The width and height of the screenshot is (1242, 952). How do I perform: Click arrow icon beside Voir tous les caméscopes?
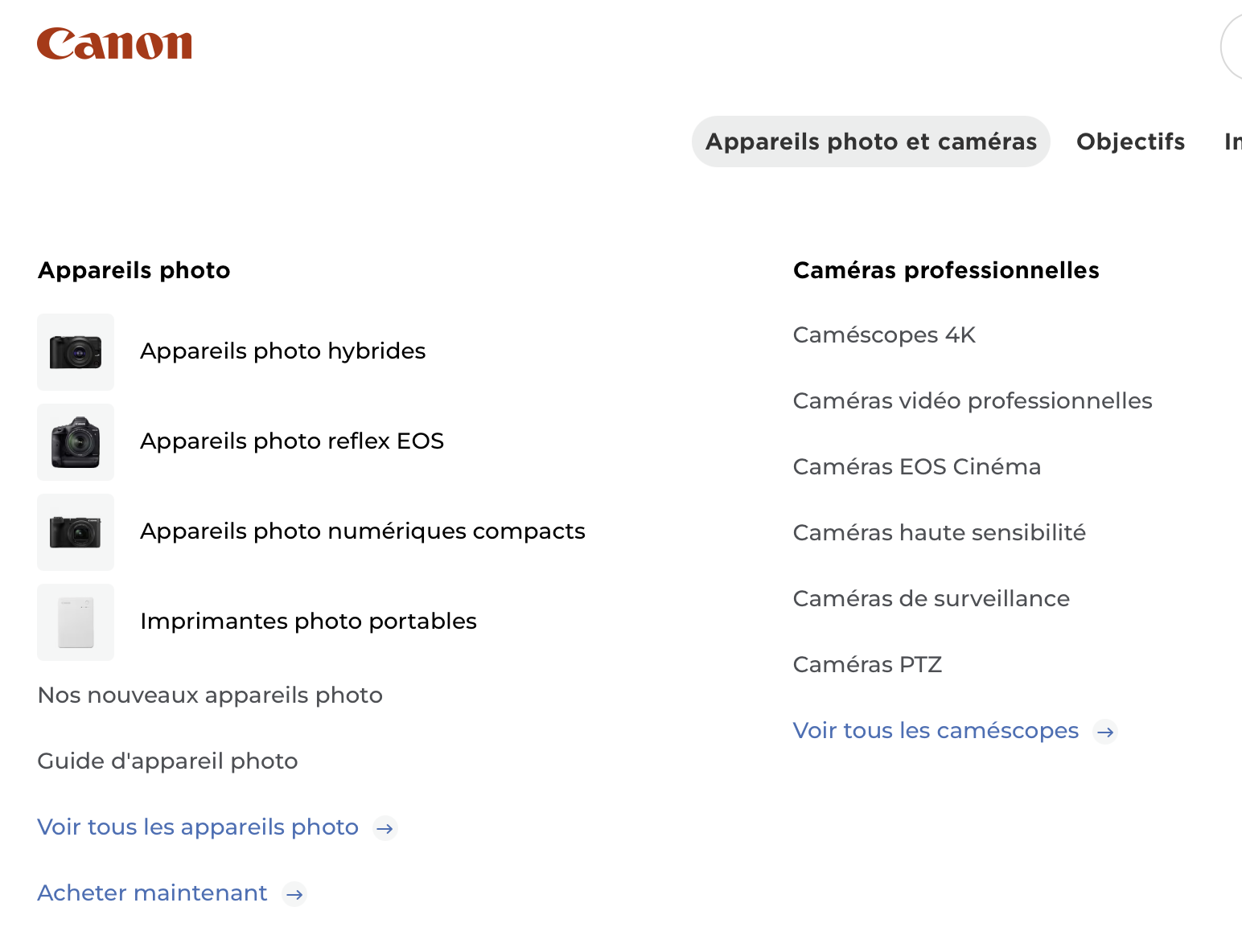pos(1106,732)
